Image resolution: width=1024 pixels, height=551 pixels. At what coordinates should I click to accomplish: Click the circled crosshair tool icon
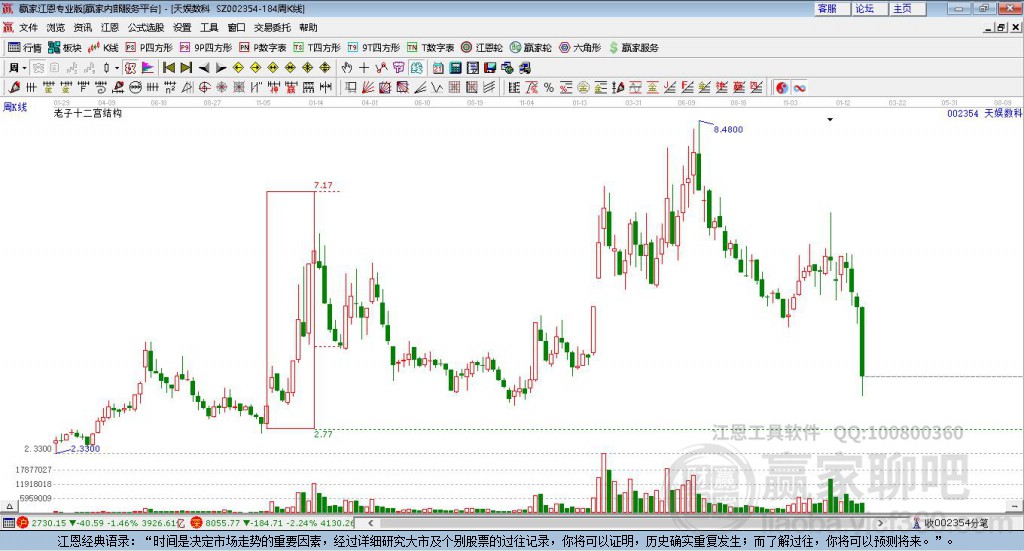point(204,87)
